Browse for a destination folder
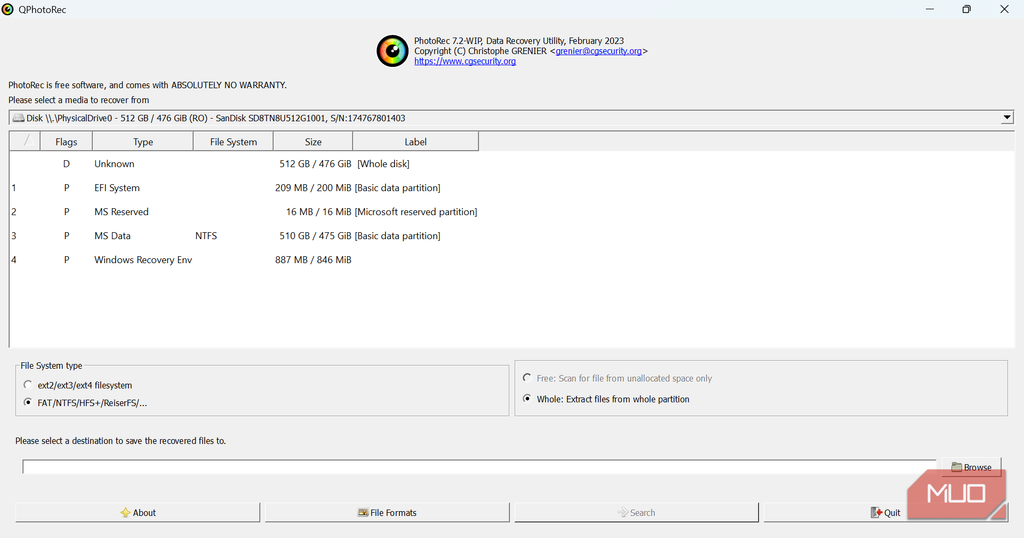Viewport: 1024px width, 538px height. pyautogui.click(x=972, y=466)
